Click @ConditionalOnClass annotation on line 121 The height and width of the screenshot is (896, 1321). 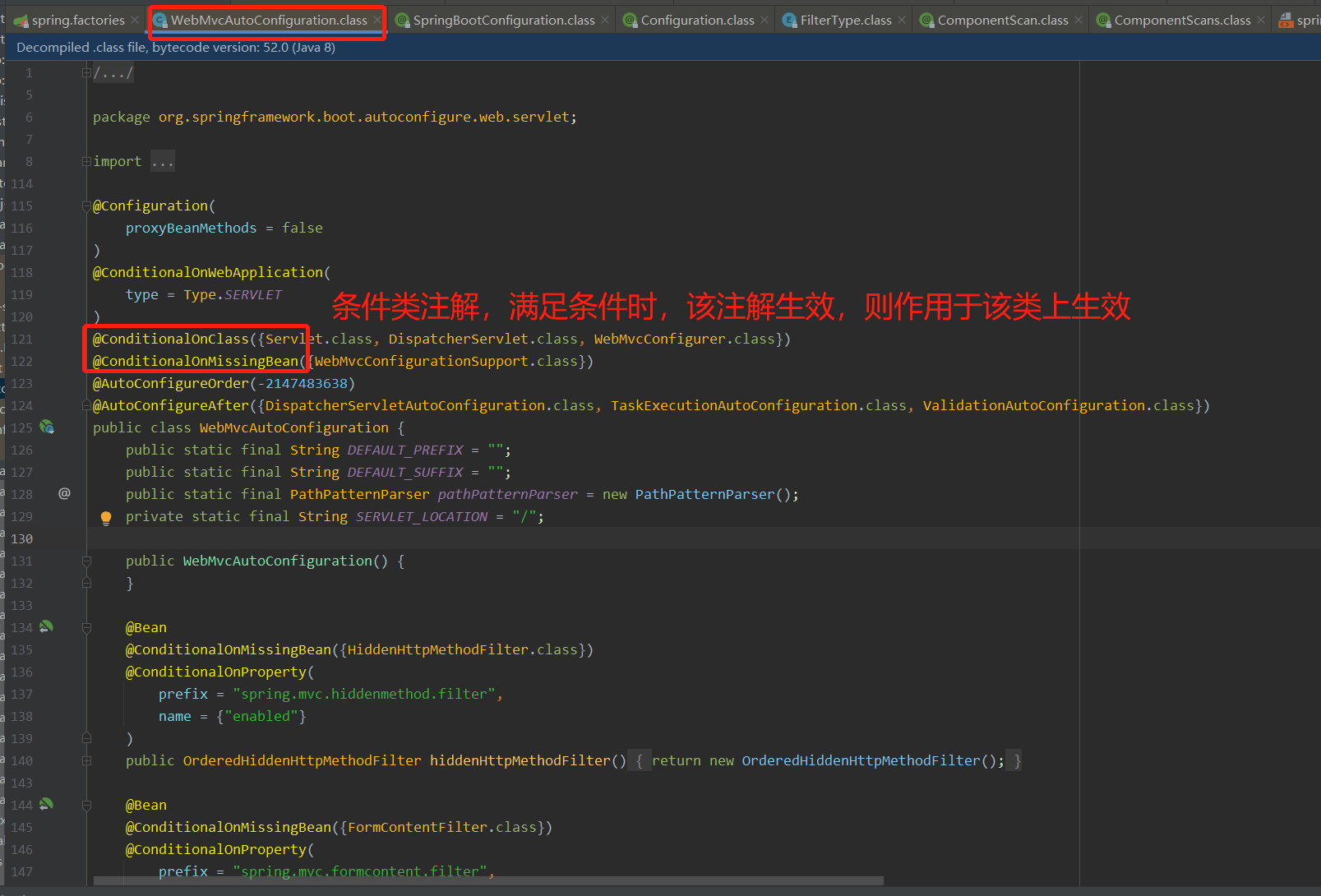171,339
